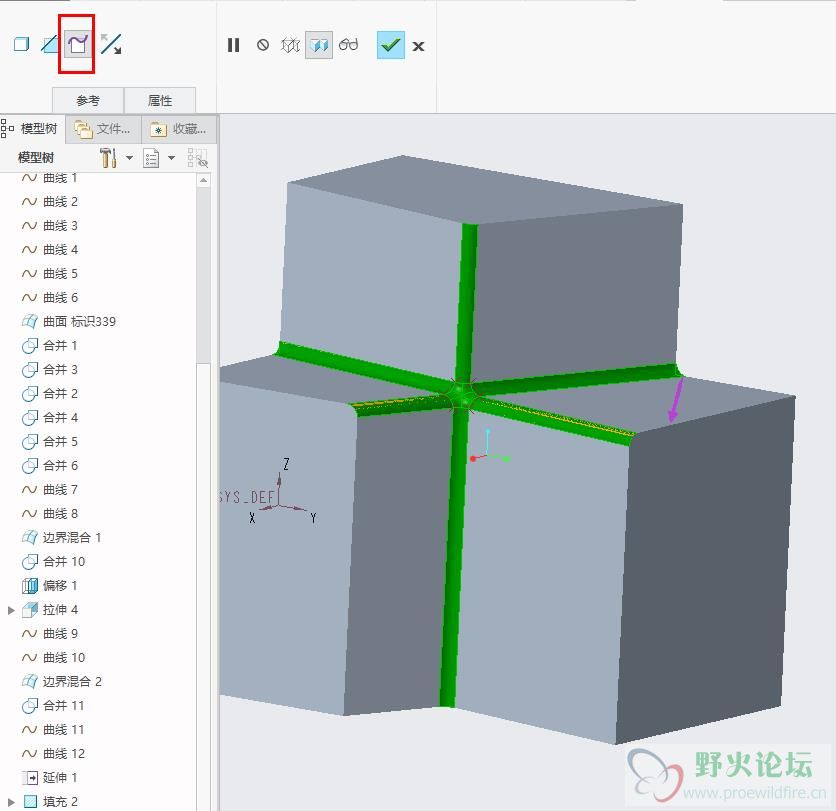Pause the feature tool

coord(234,45)
